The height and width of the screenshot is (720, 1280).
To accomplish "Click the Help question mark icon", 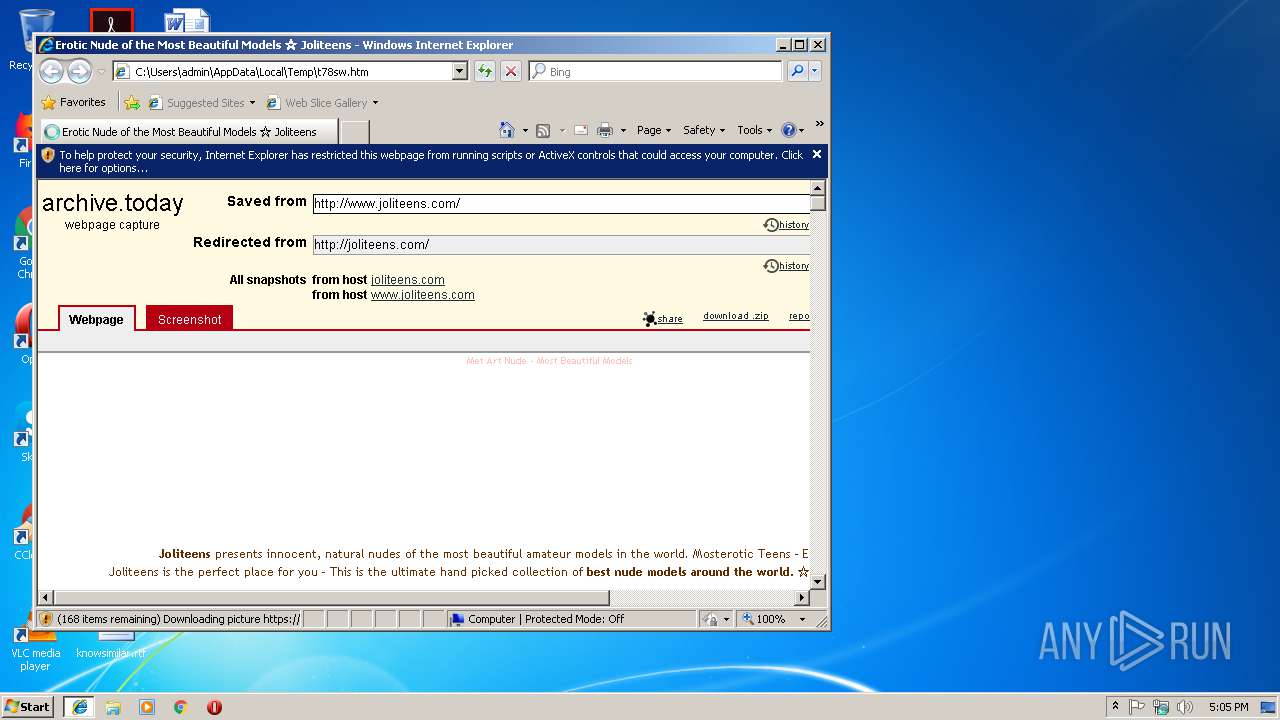I will 788,130.
